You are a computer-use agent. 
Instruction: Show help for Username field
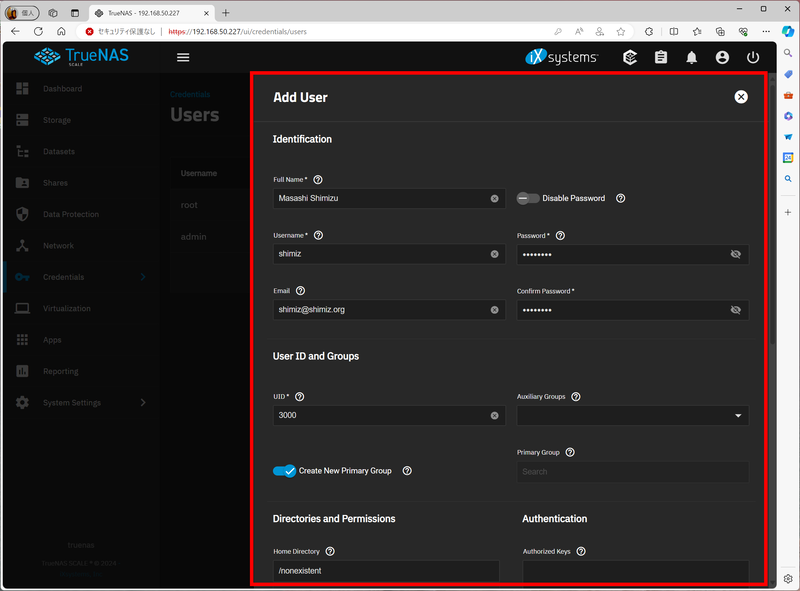(318, 235)
